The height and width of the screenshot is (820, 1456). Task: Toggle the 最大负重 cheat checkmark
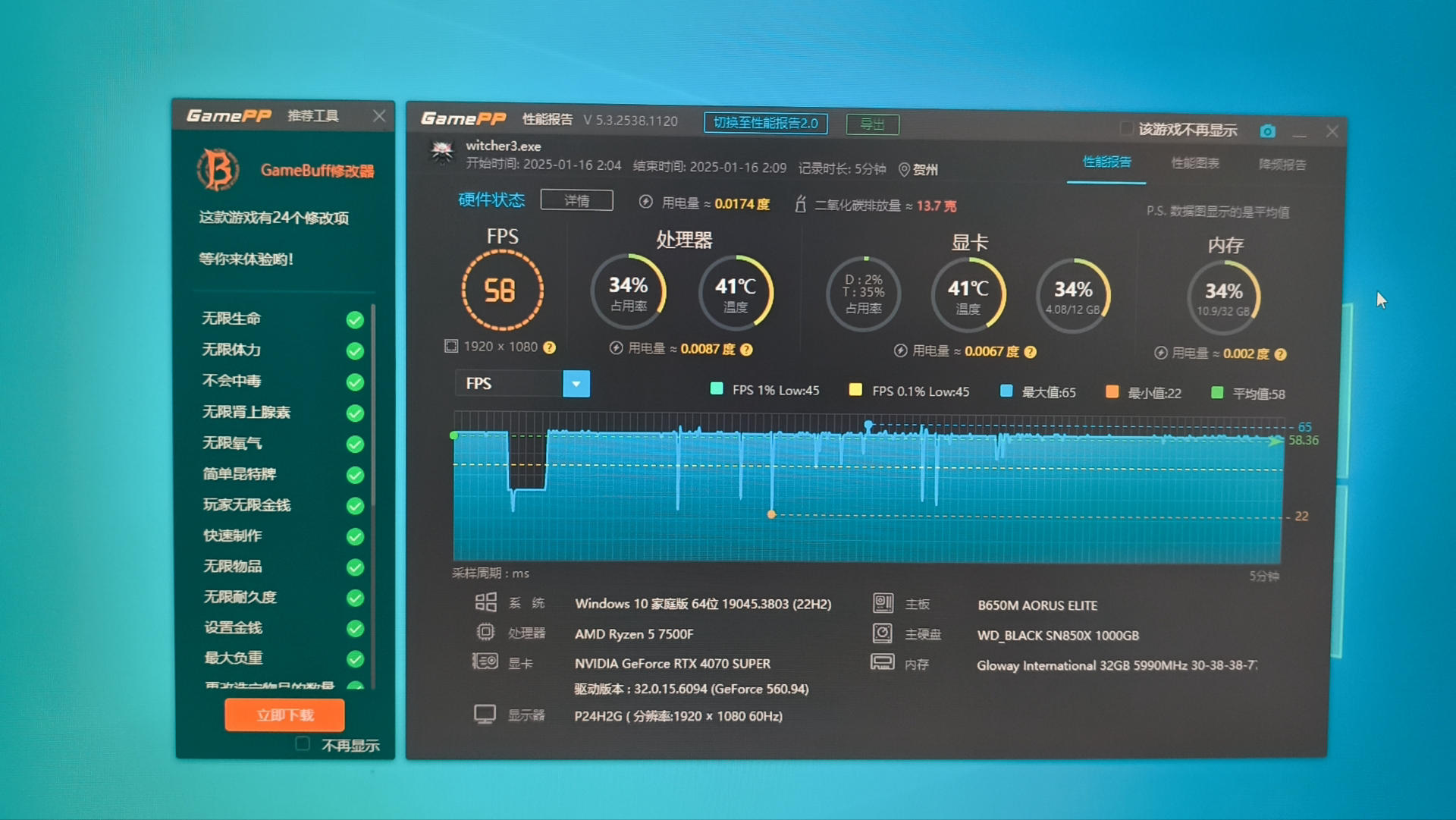pos(355,659)
